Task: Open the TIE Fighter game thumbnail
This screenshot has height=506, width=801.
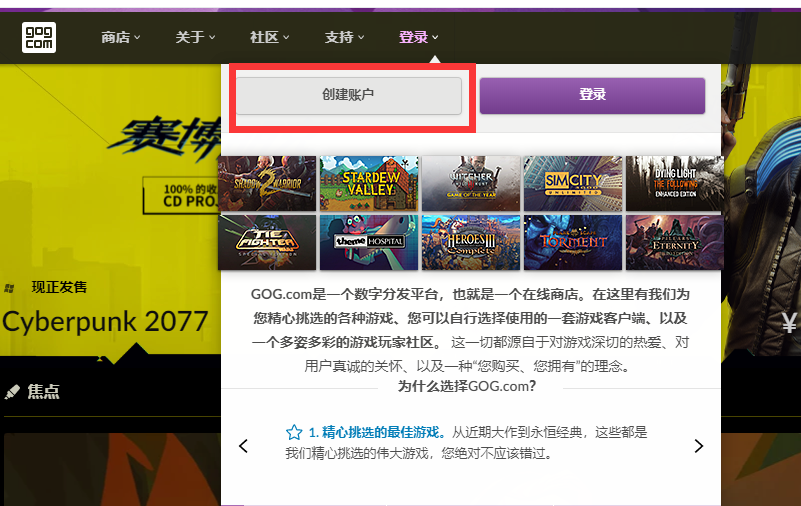Action: (x=267, y=242)
